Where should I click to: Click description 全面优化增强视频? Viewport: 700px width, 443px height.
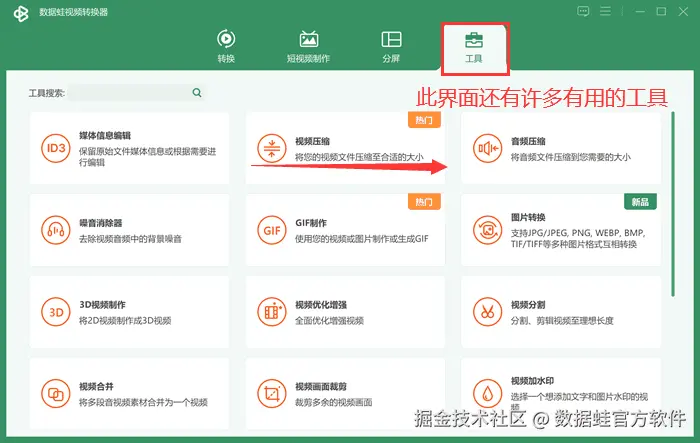(329, 321)
